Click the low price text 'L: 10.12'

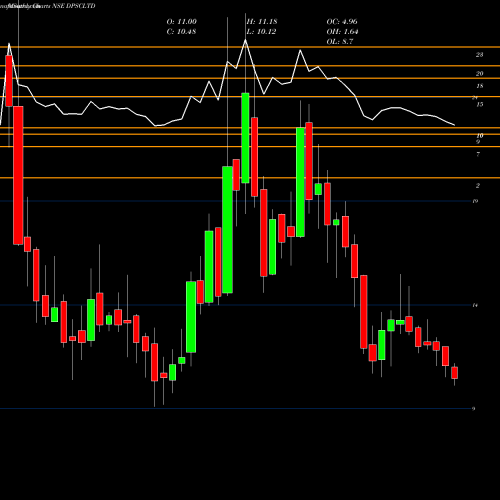(261, 32)
